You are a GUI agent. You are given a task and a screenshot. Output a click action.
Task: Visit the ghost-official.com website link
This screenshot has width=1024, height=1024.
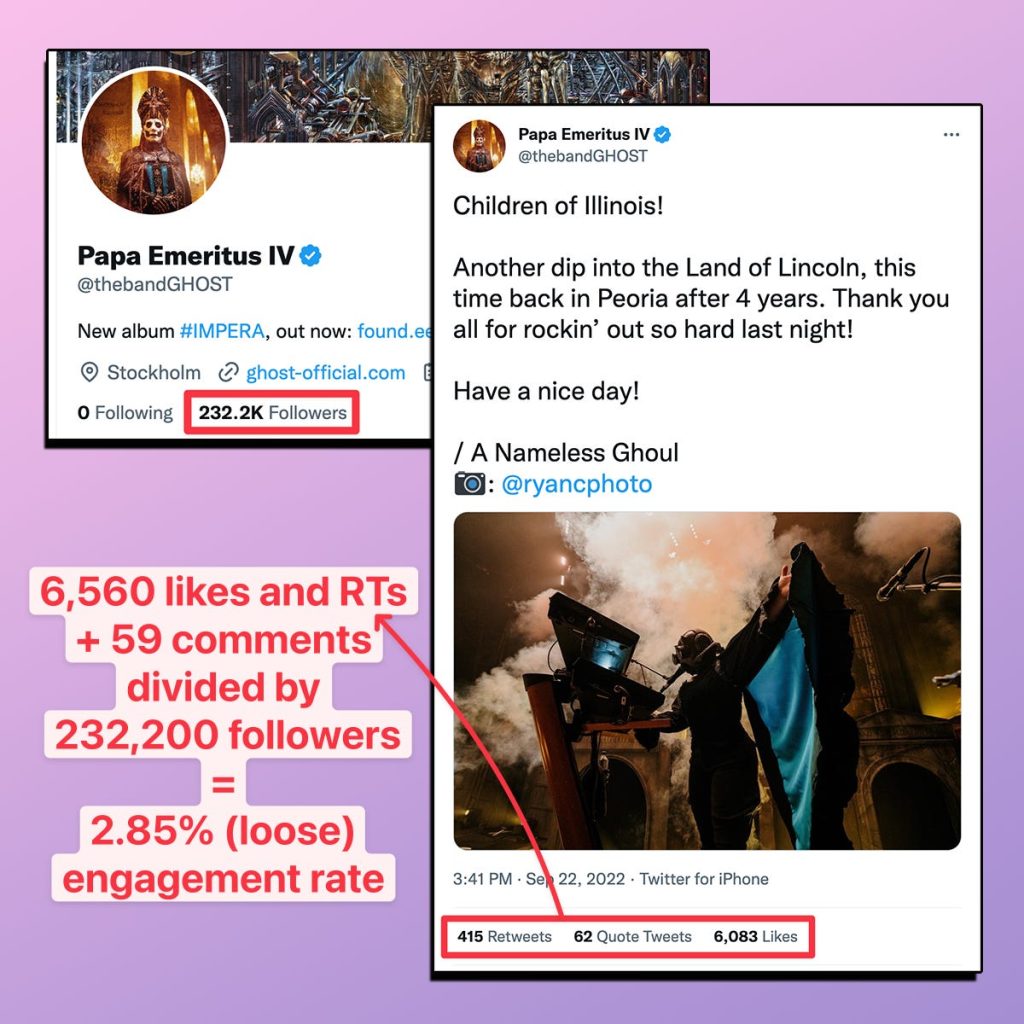coord(325,373)
